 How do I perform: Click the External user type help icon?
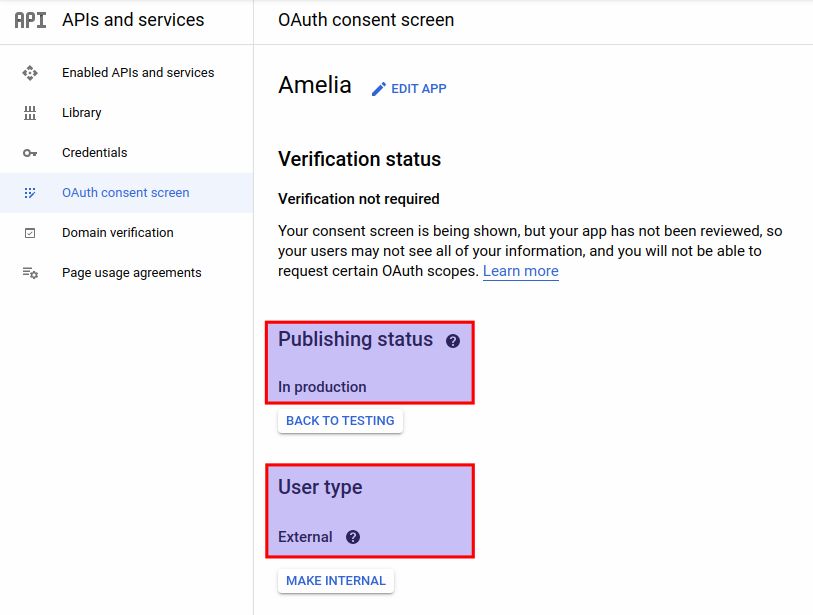(x=352, y=537)
